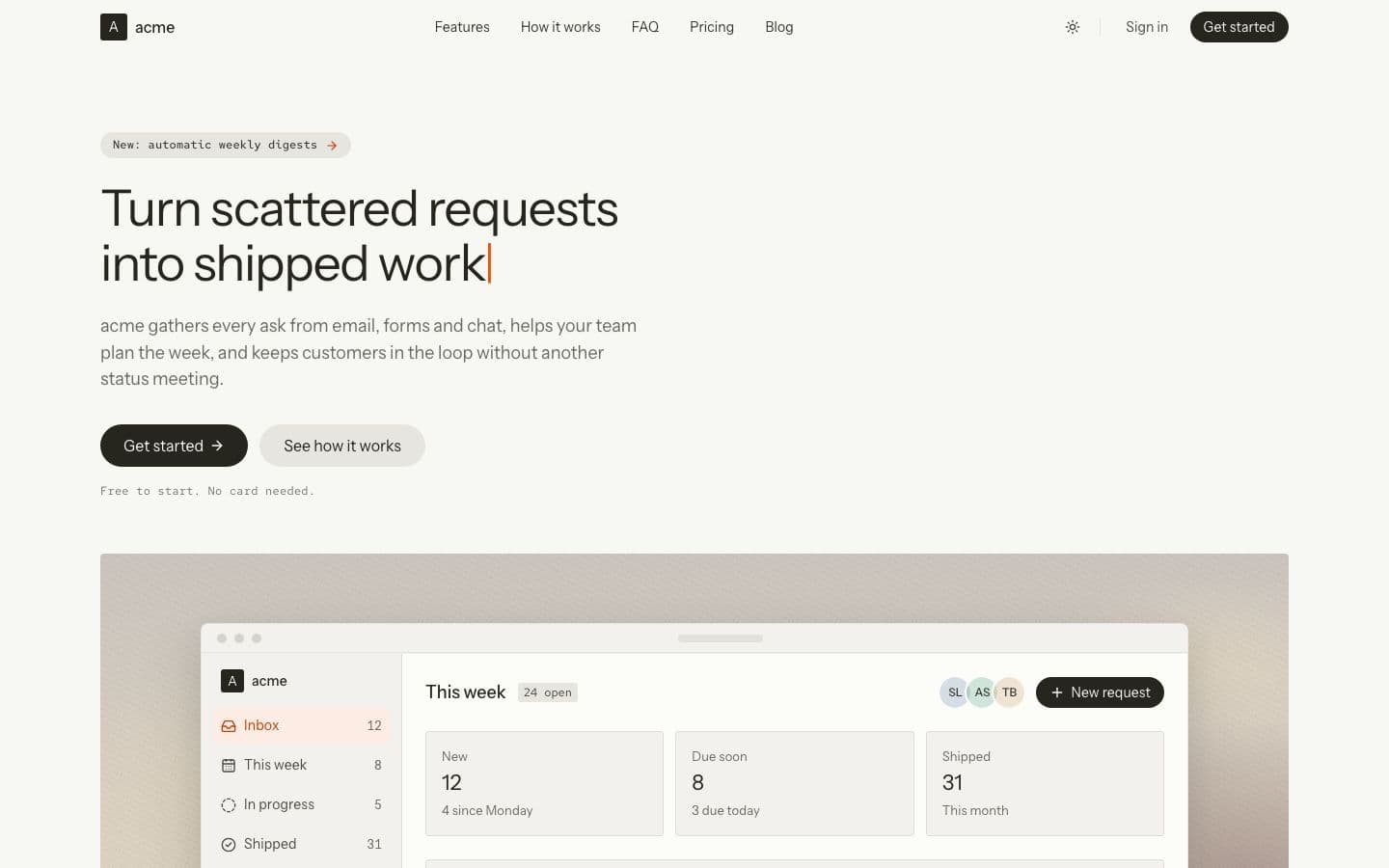
Task: Click Sign in link
Action: (x=1147, y=27)
